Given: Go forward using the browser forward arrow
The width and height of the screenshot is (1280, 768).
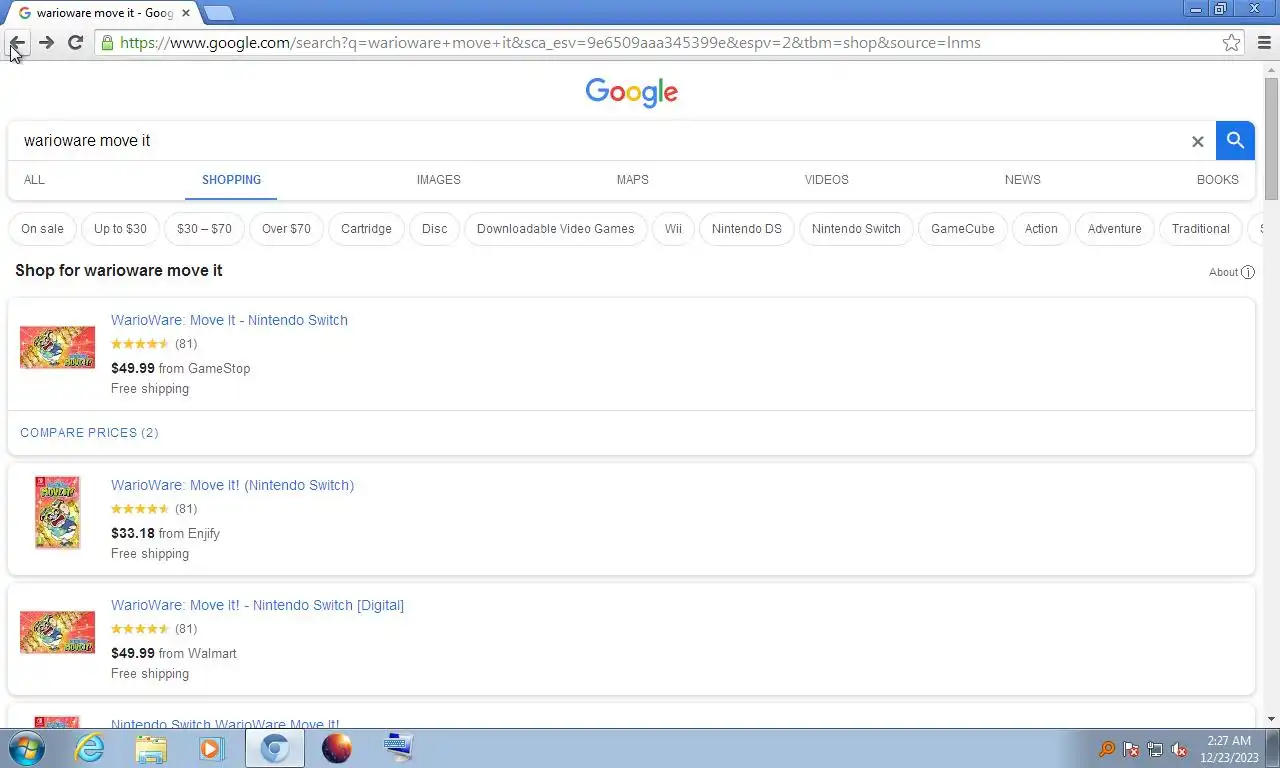Looking at the screenshot, I should 46,42.
